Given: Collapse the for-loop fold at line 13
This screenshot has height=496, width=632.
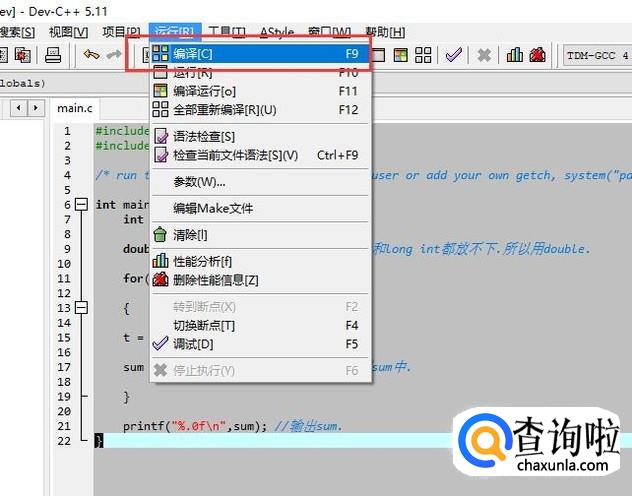Looking at the screenshot, I should coord(81,308).
